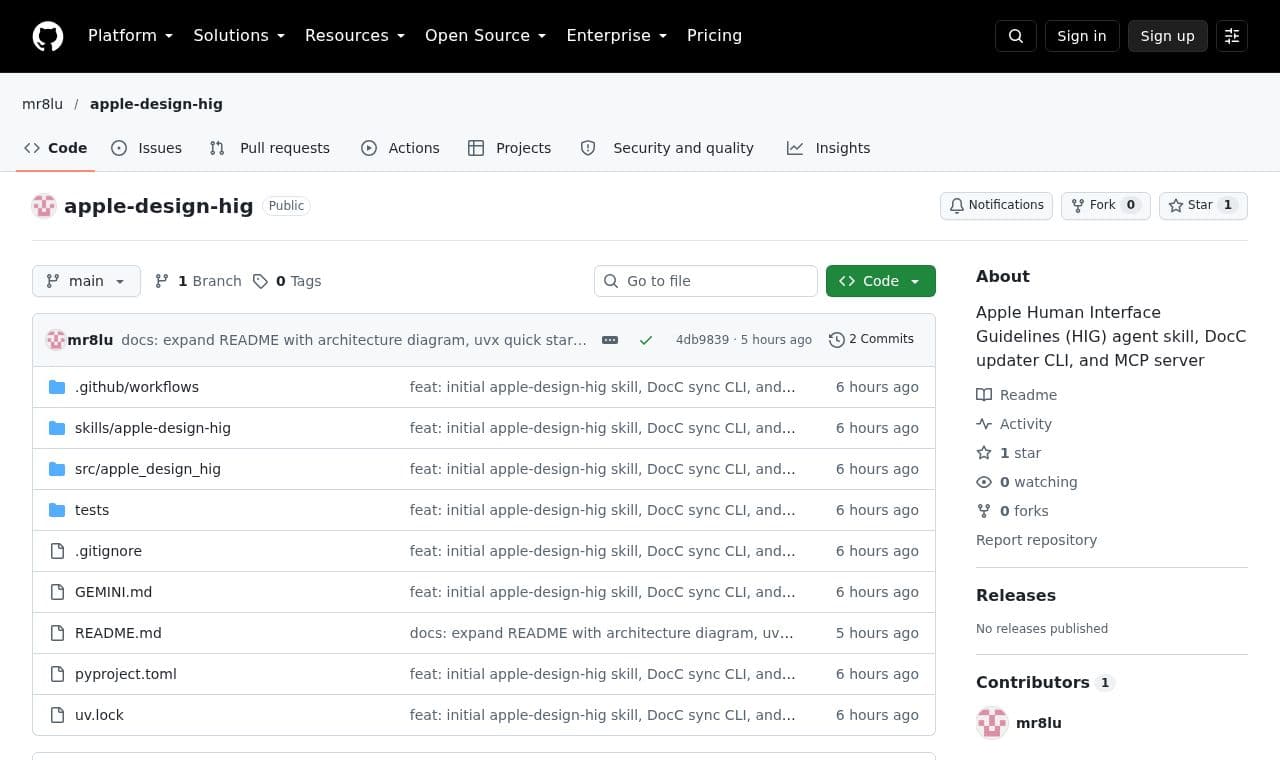This screenshot has width=1280, height=760.
Task: Expand the Enterprise menu
Action: (617, 36)
